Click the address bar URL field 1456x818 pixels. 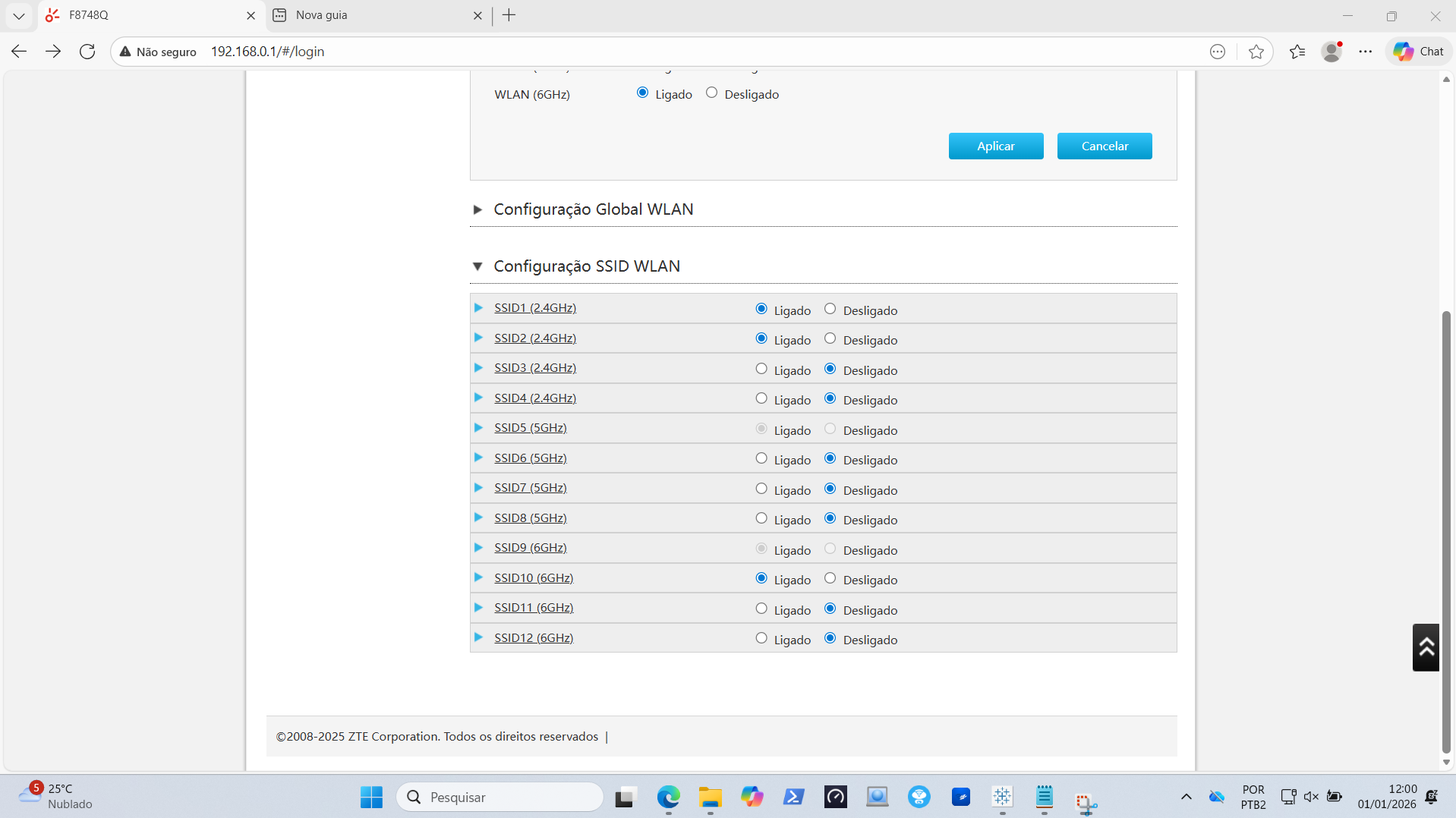[607, 52]
